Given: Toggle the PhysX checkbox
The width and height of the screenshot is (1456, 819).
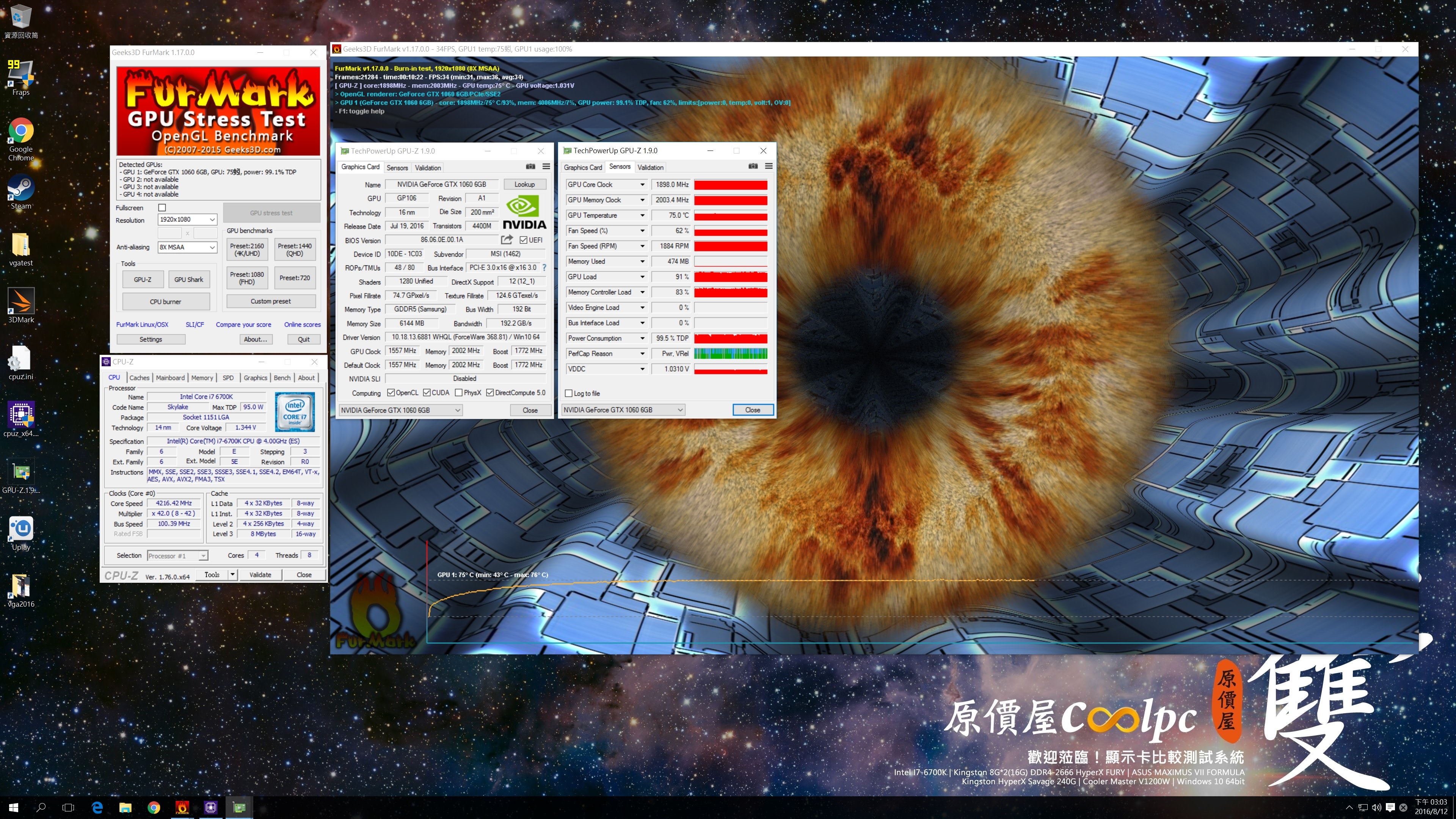Looking at the screenshot, I should click(459, 393).
